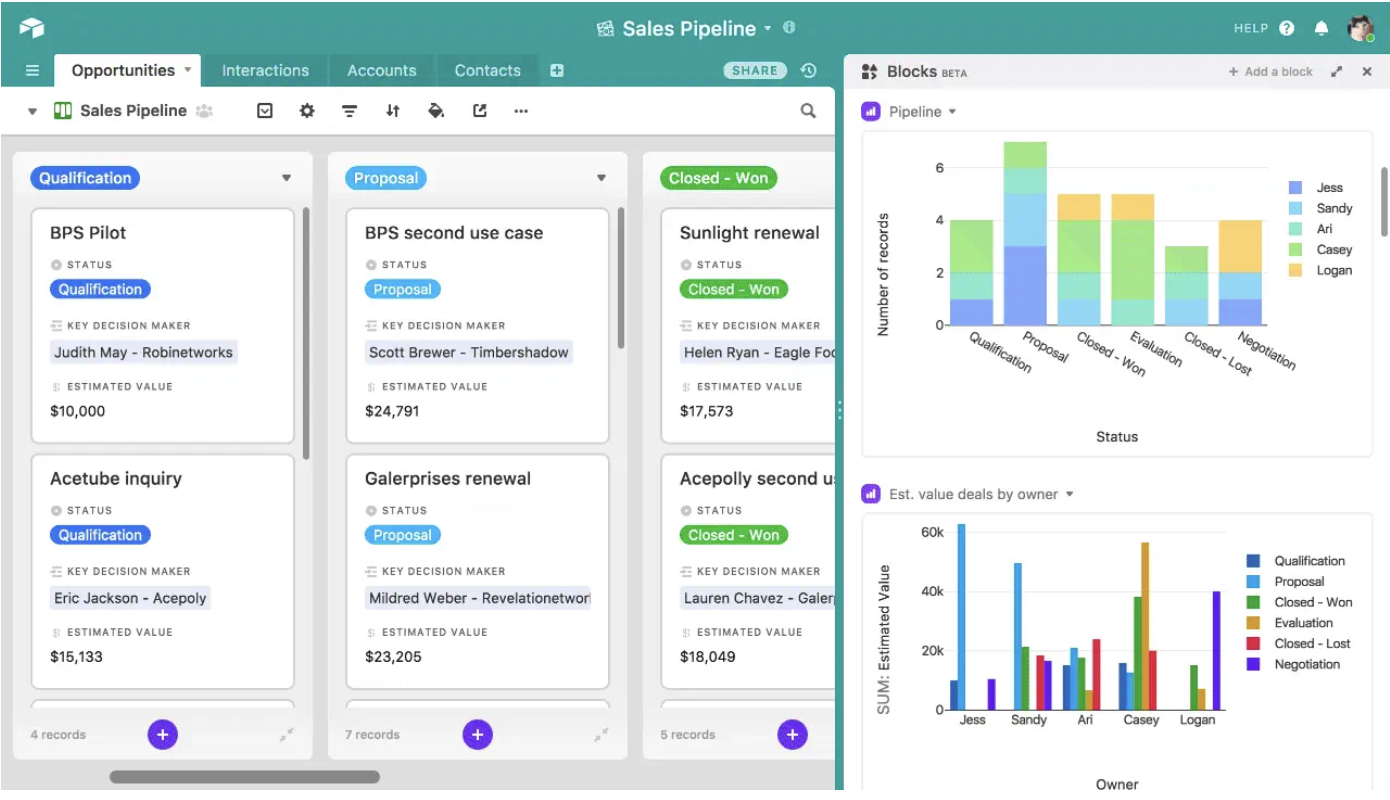Open the filter options in the toolbar

click(349, 111)
